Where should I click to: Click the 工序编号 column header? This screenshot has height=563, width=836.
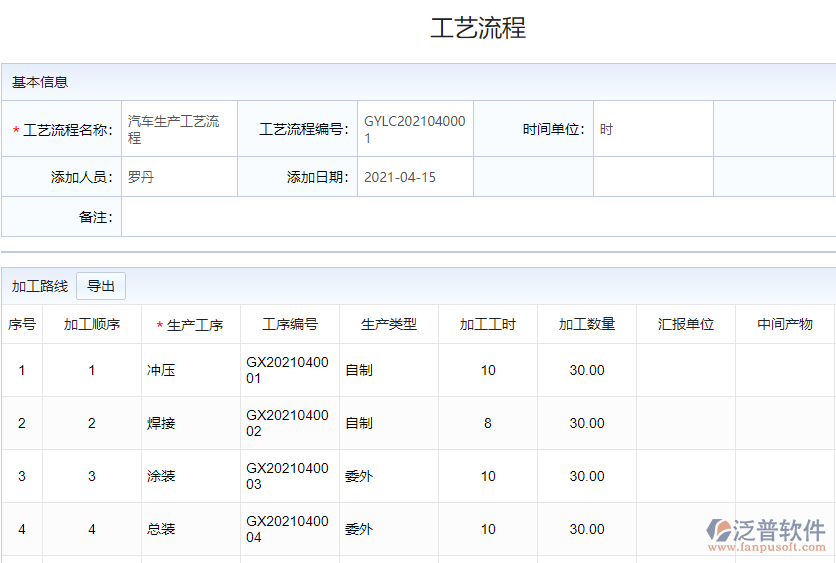click(x=290, y=325)
